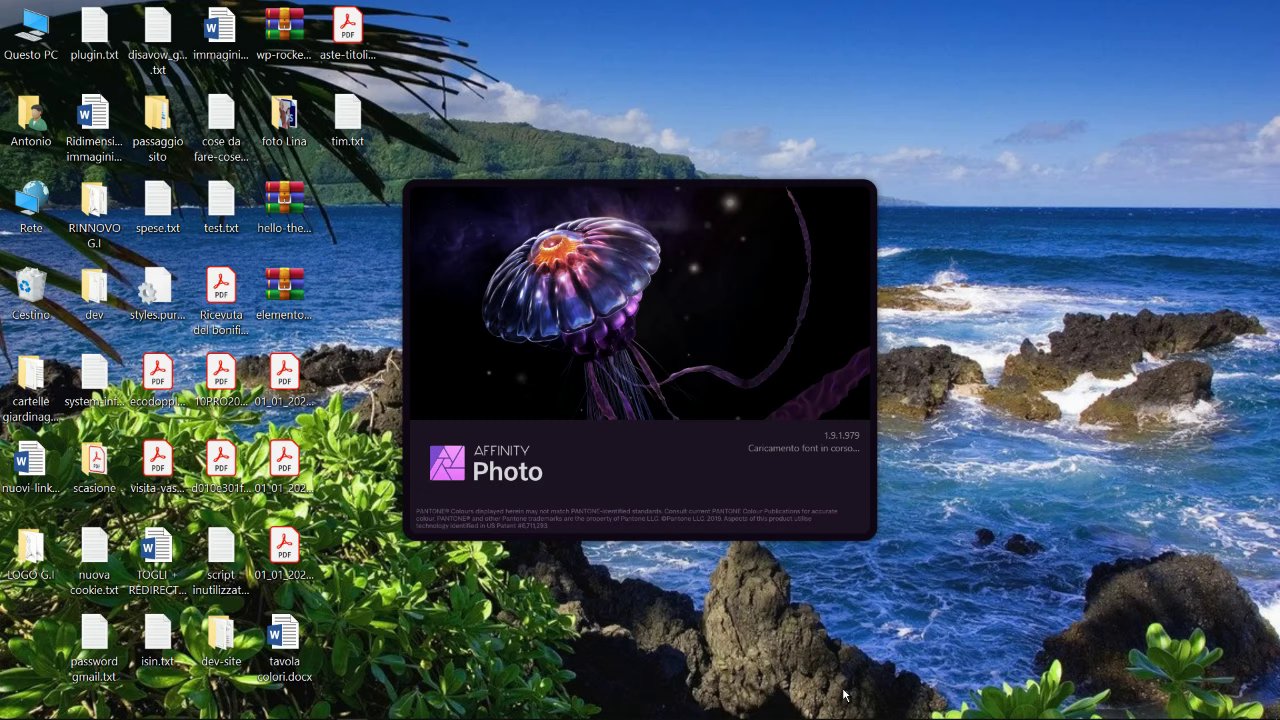Select the cartelle giardinag... folder
The height and width of the screenshot is (720, 1280).
(x=31, y=389)
